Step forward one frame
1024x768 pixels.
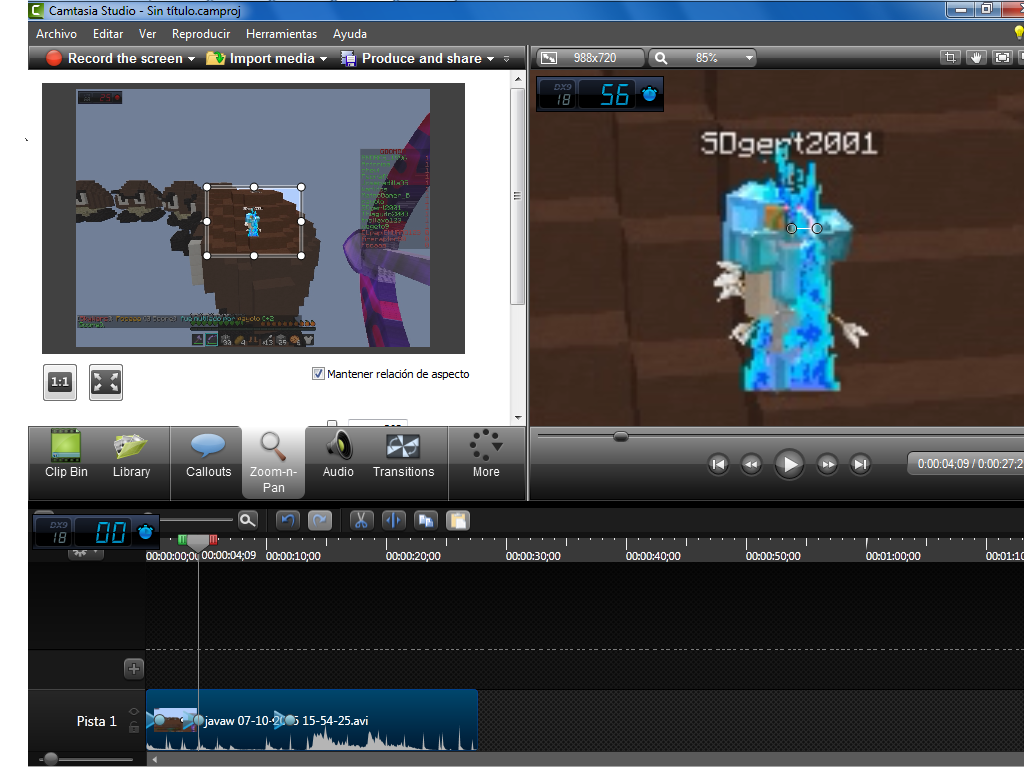[x=827, y=464]
